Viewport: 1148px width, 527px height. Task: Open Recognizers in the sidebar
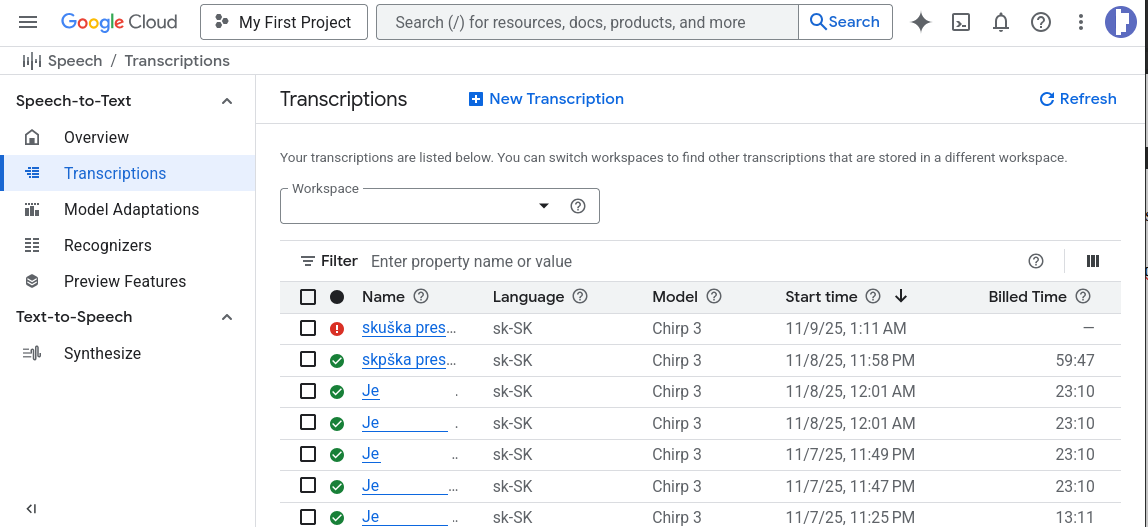108,245
